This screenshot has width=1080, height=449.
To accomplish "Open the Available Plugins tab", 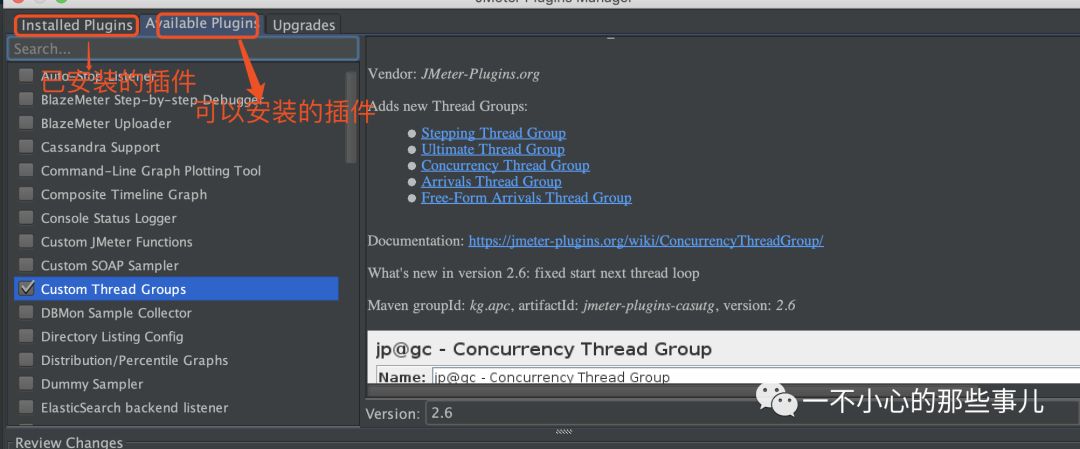I will (201, 24).
